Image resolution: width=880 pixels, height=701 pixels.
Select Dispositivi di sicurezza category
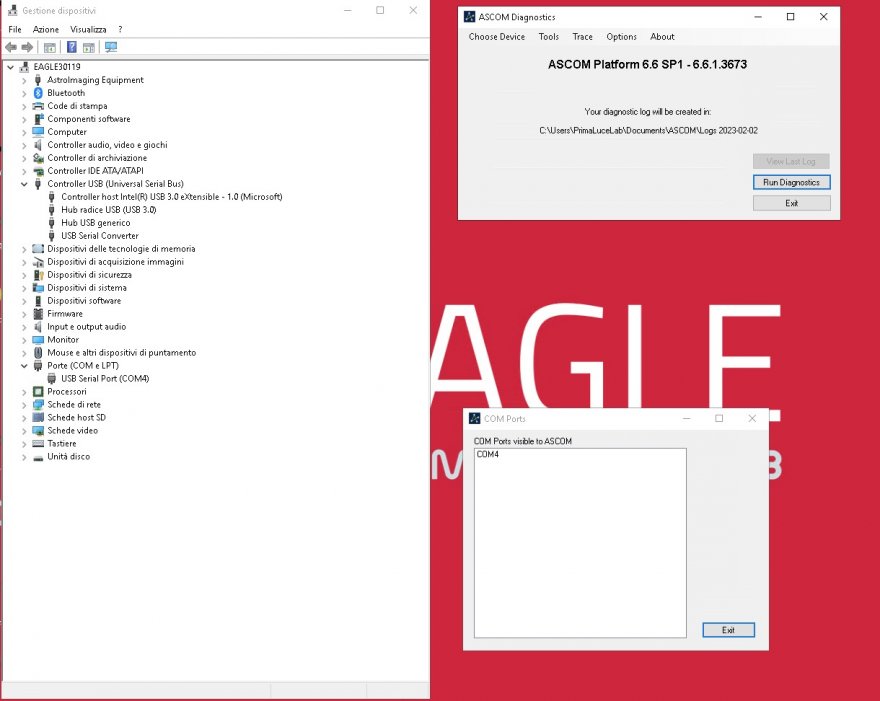[89, 275]
